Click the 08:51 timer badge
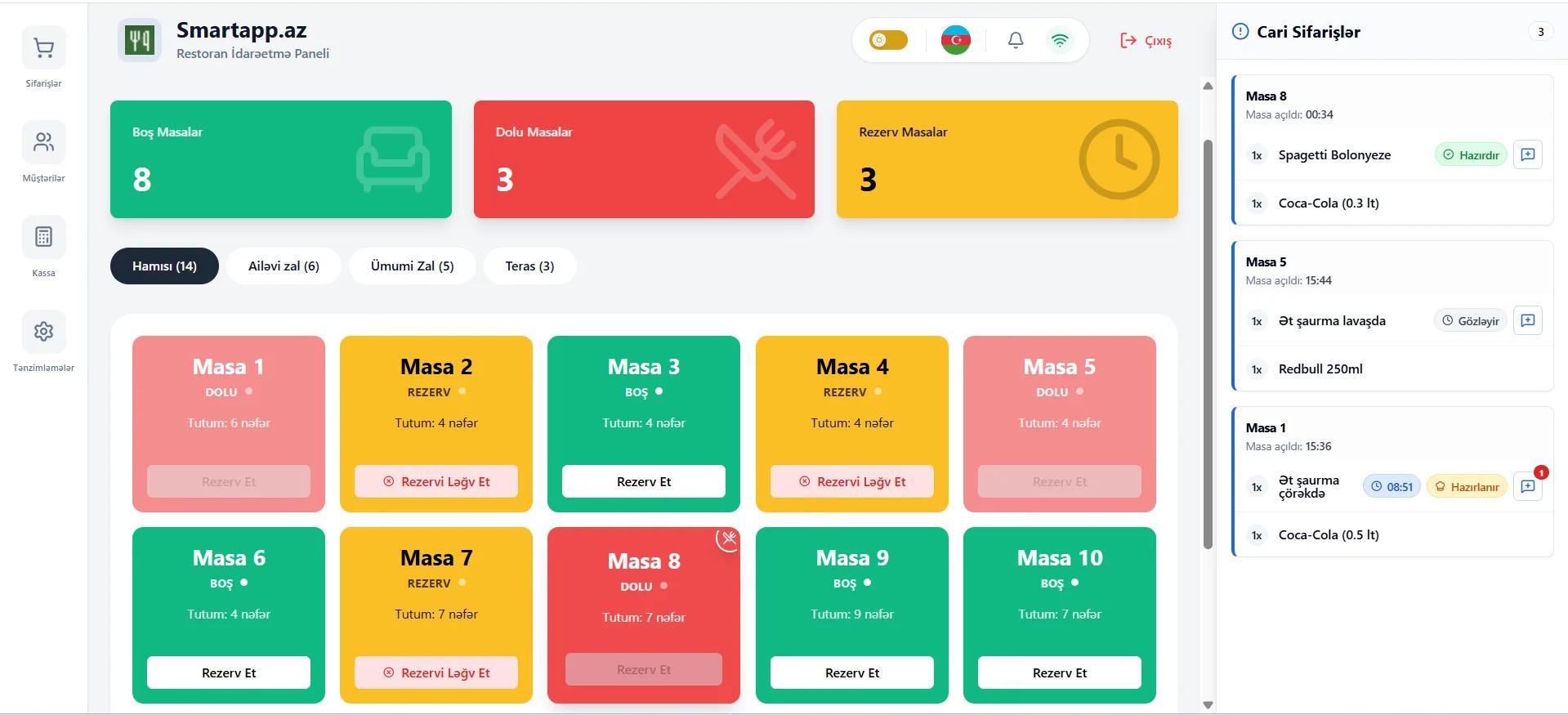The height and width of the screenshot is (715, 1568). (x=1392, y=487)
